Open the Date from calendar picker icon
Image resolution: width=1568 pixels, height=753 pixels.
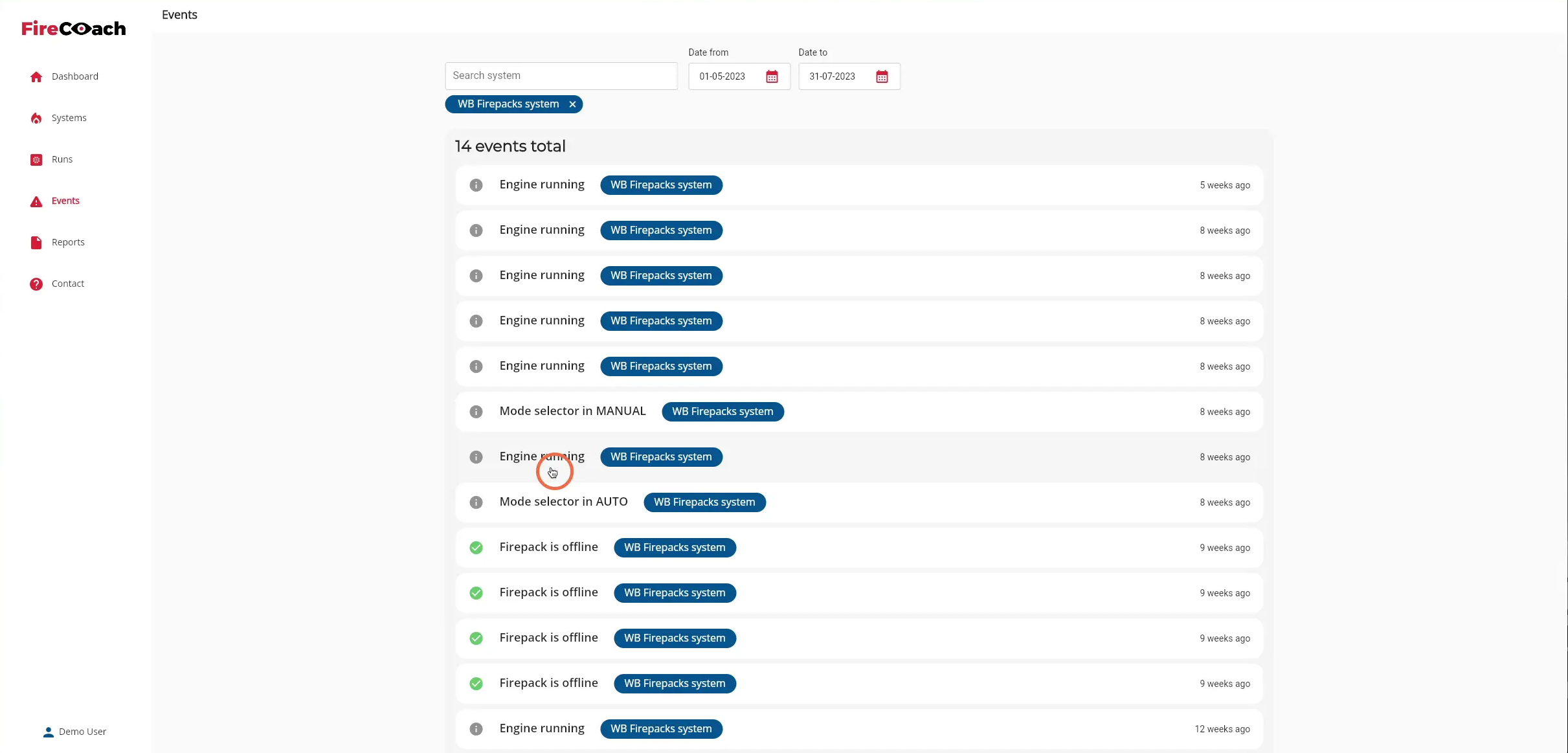pos(772,76)
